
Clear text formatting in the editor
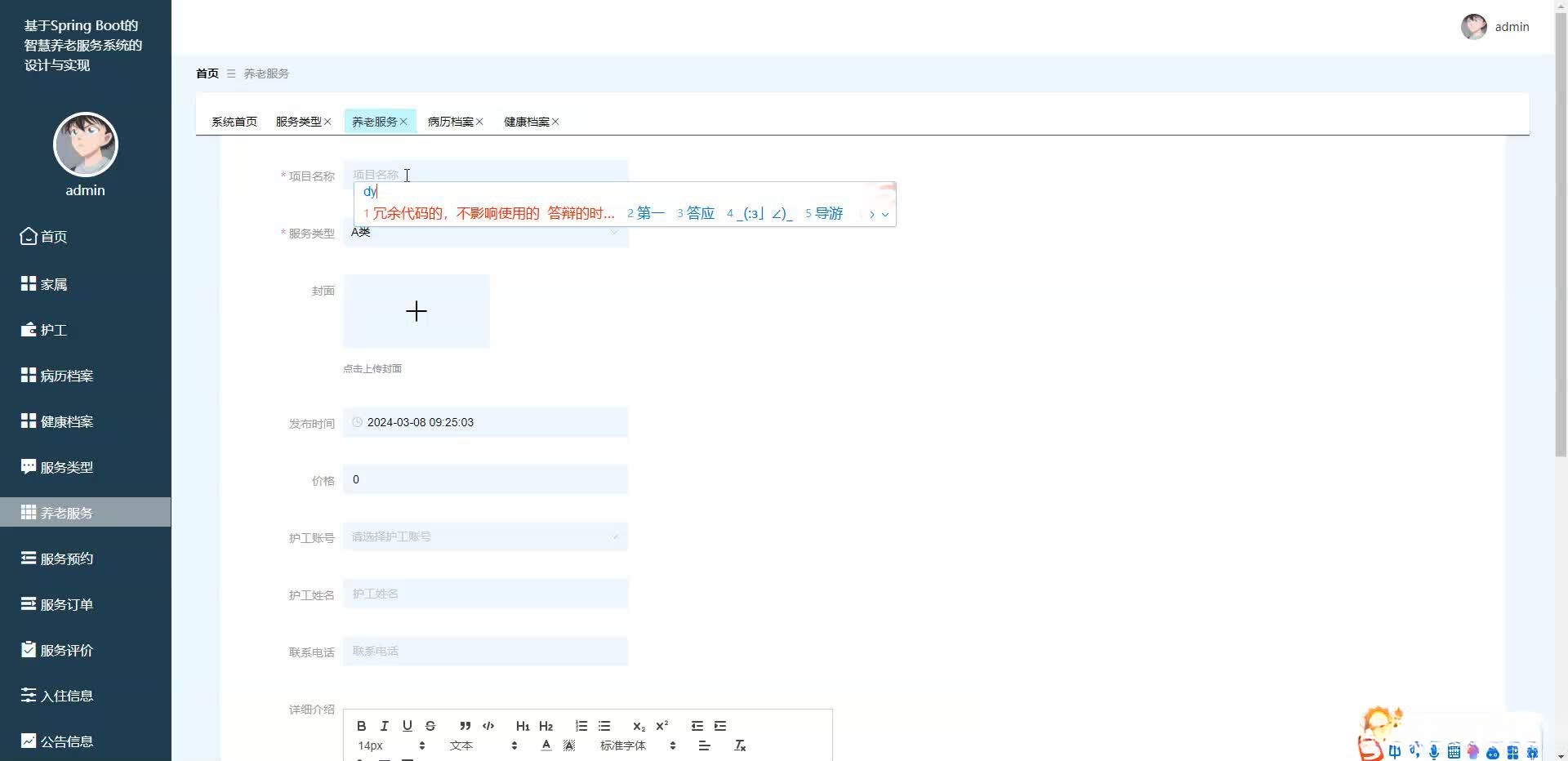pos(740,745)
